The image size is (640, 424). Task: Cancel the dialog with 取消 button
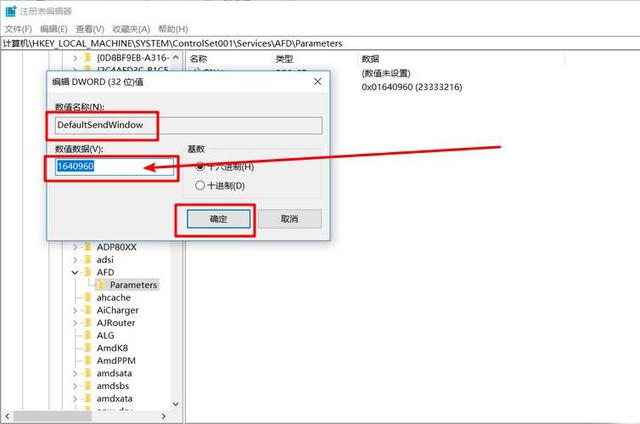pyautogui.click(x=290, y=219)
